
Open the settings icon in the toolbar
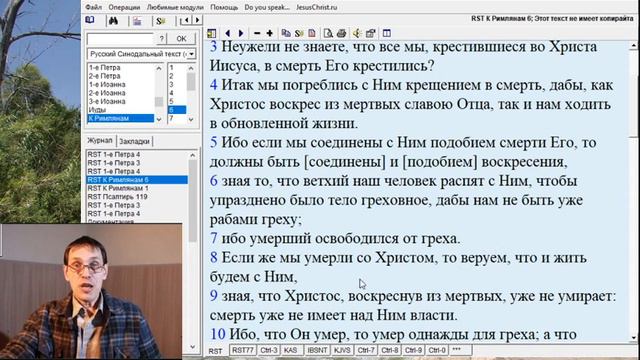[x=371, y=33]
